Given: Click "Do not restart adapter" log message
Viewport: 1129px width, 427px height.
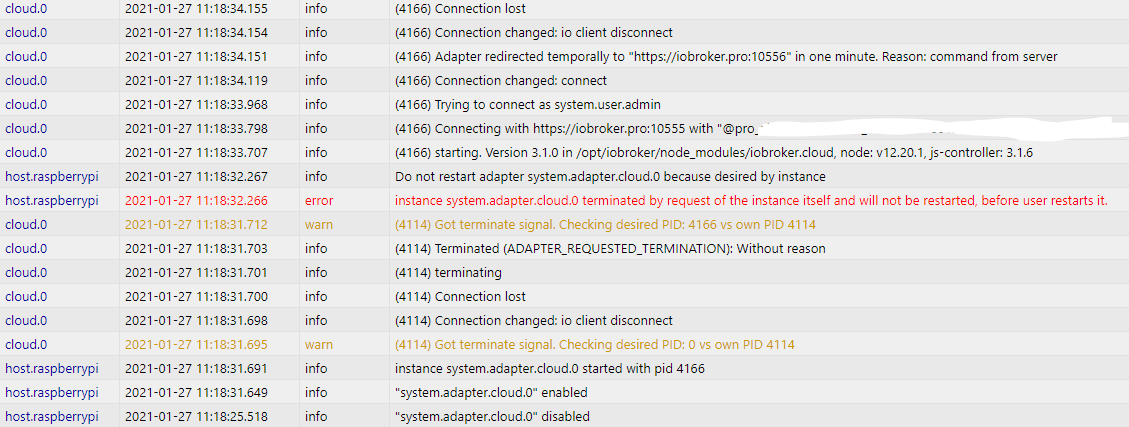Looking at the screenshot, I should (610, 176).
